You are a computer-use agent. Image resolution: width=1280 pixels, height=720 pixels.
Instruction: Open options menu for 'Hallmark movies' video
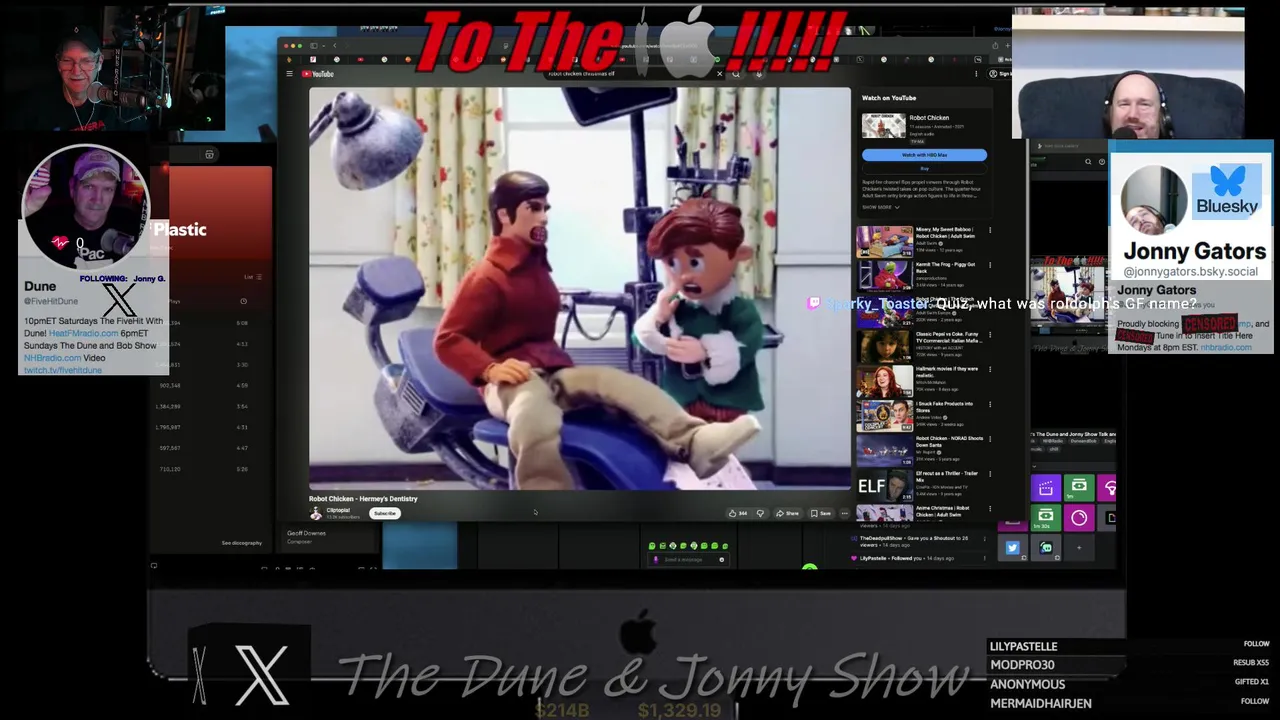(990, 369)
